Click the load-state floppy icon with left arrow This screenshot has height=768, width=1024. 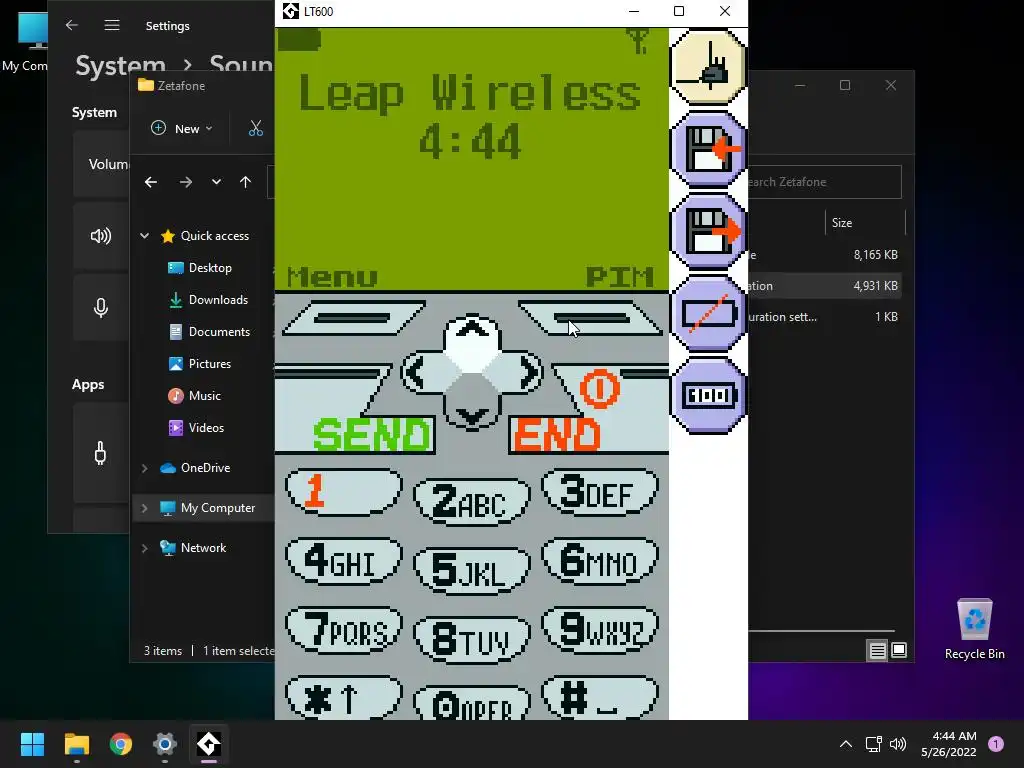point(708,148)
